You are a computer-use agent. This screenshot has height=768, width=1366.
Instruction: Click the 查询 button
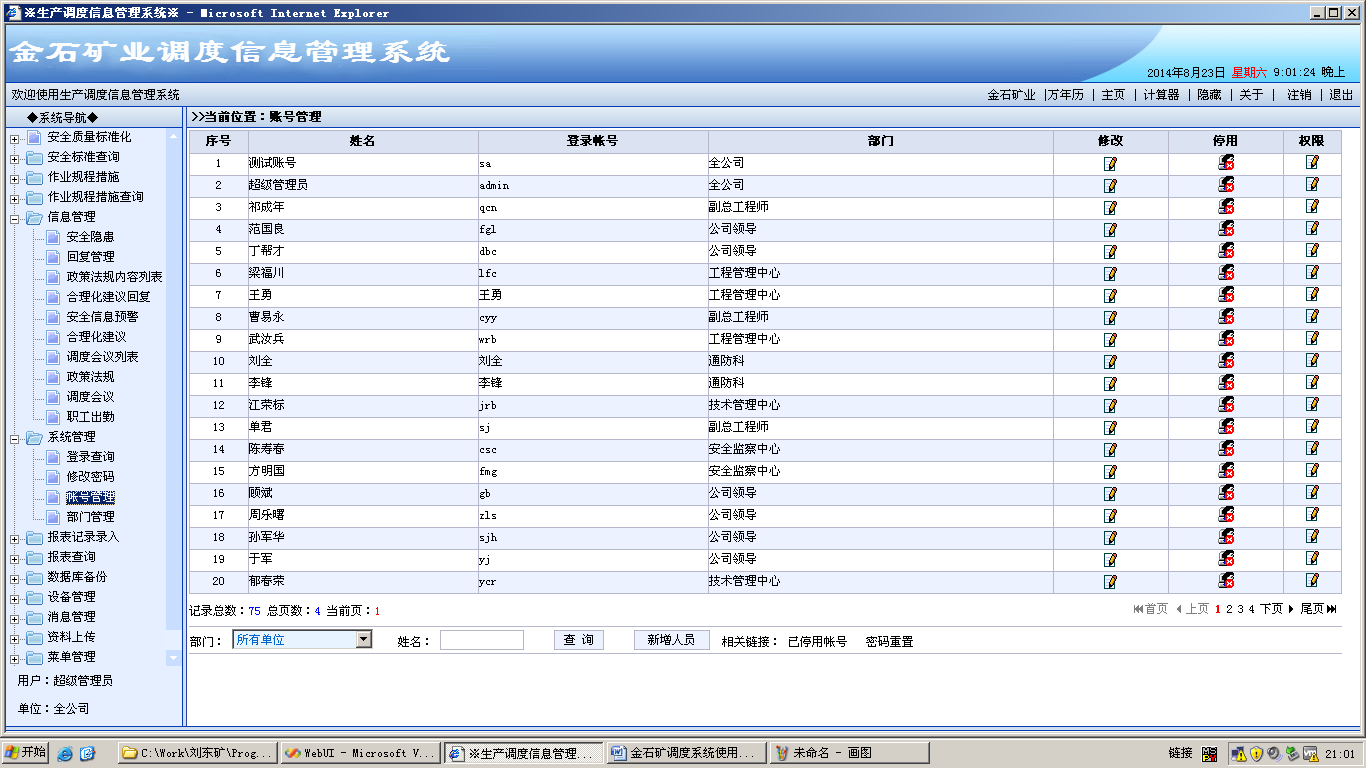578,640
